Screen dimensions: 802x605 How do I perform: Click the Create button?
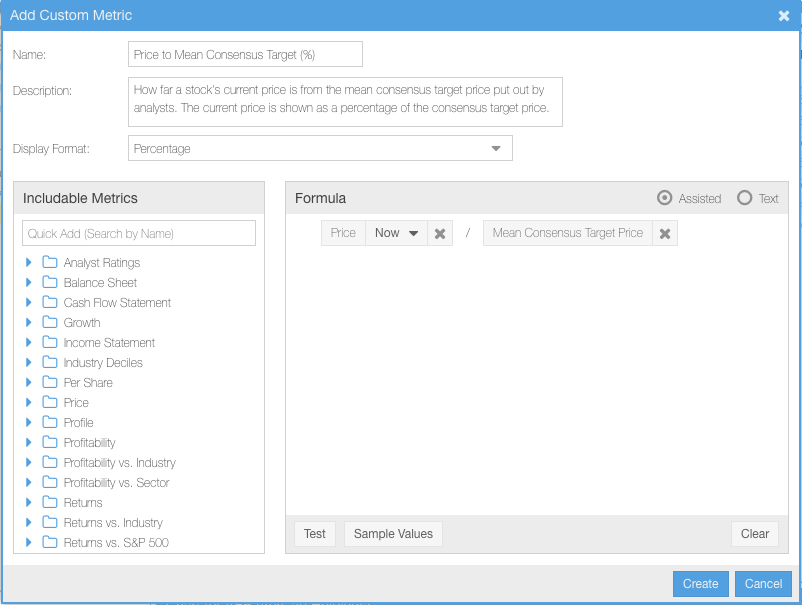tap(701, 584)
